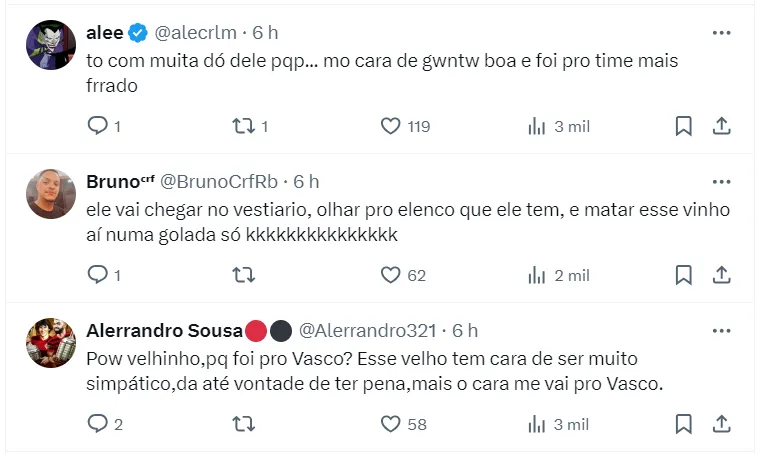Open @alecrlm profile handle link

[x=195, y=33]
